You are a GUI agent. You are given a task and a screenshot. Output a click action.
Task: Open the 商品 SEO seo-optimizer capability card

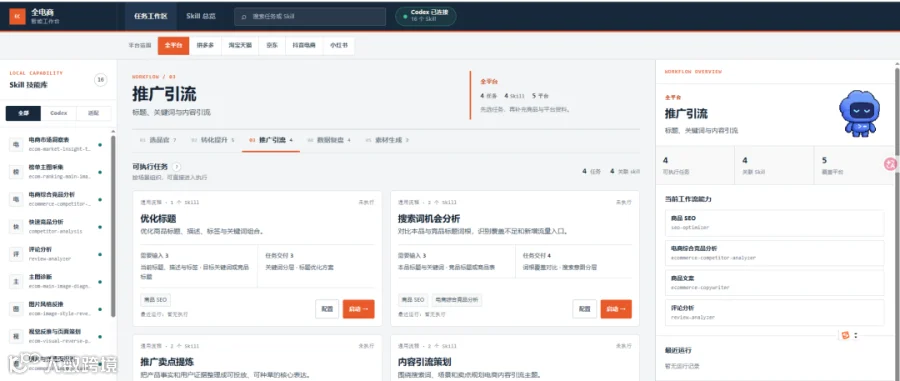[774, 223]
